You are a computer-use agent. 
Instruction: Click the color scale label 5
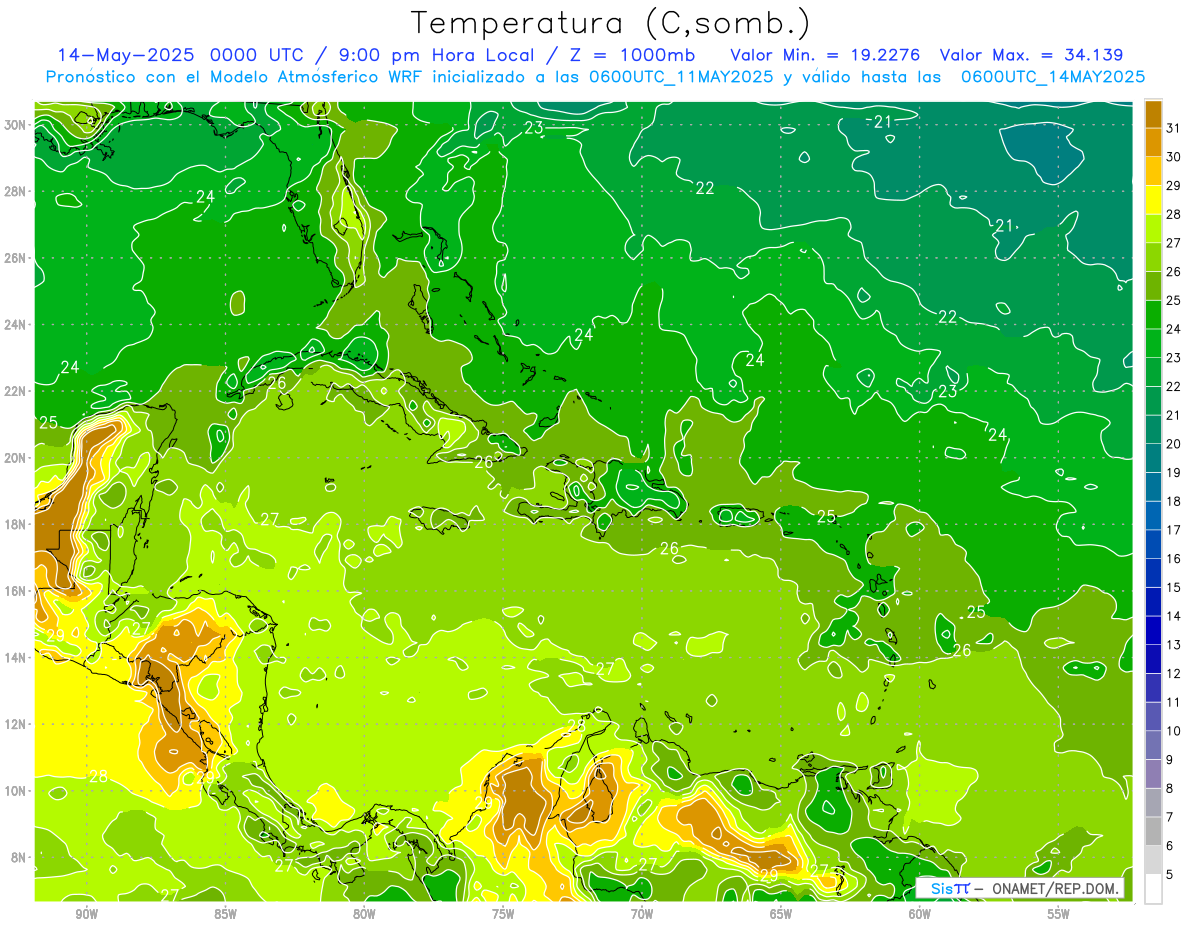click(1170, 874)
